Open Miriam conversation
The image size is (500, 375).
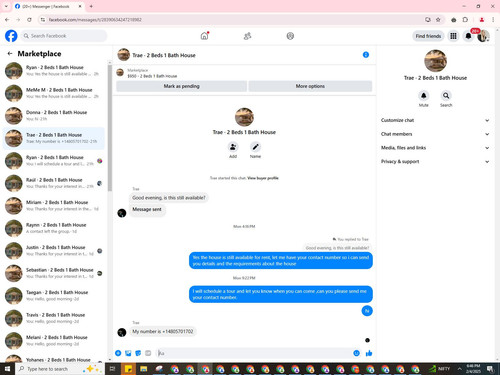click(53, 206)
